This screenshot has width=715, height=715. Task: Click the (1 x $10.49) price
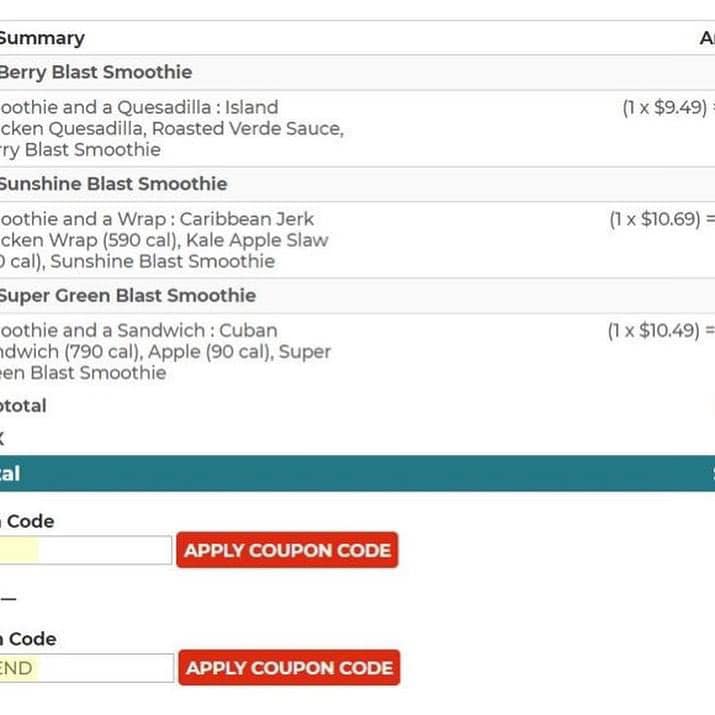(657, 331)
